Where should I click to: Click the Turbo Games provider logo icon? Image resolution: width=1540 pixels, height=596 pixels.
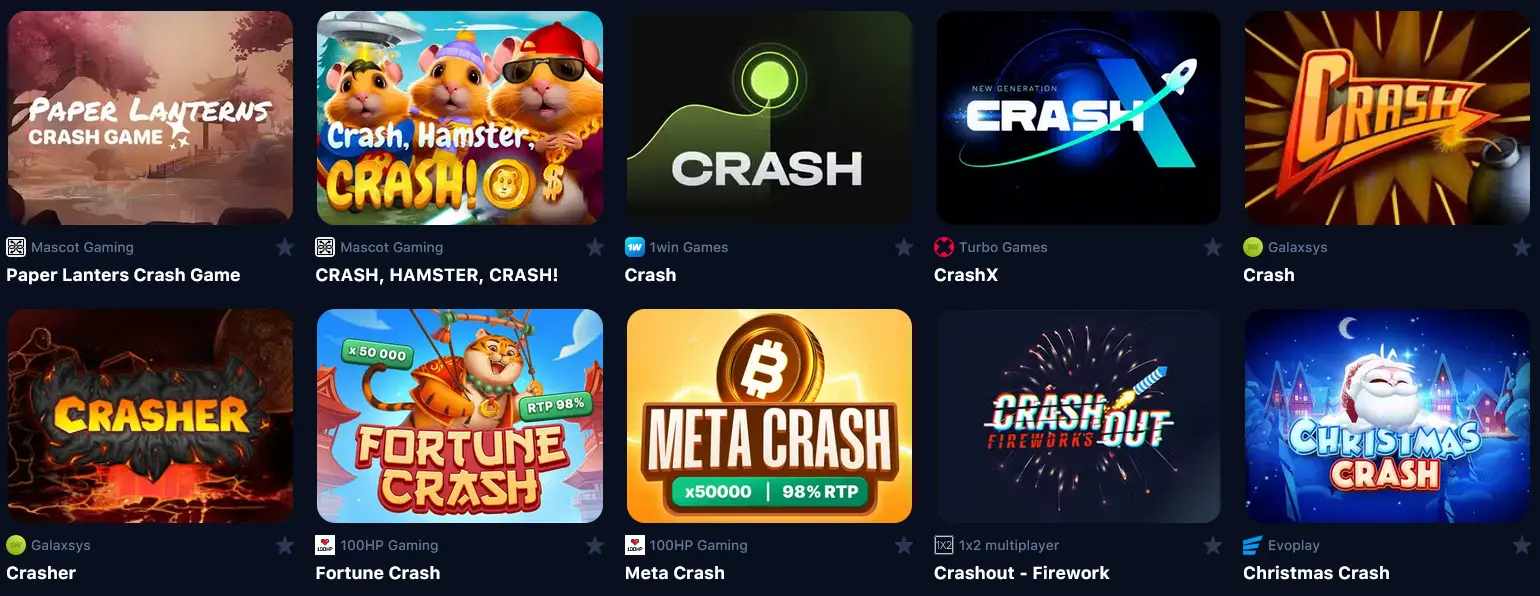click(x=943, y=247)
